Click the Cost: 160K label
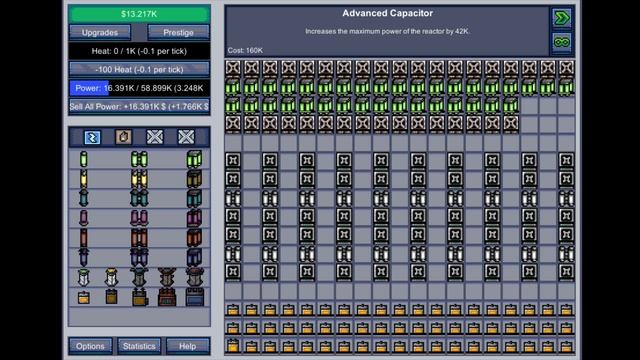The image size is (640, 360). [245, 51]
